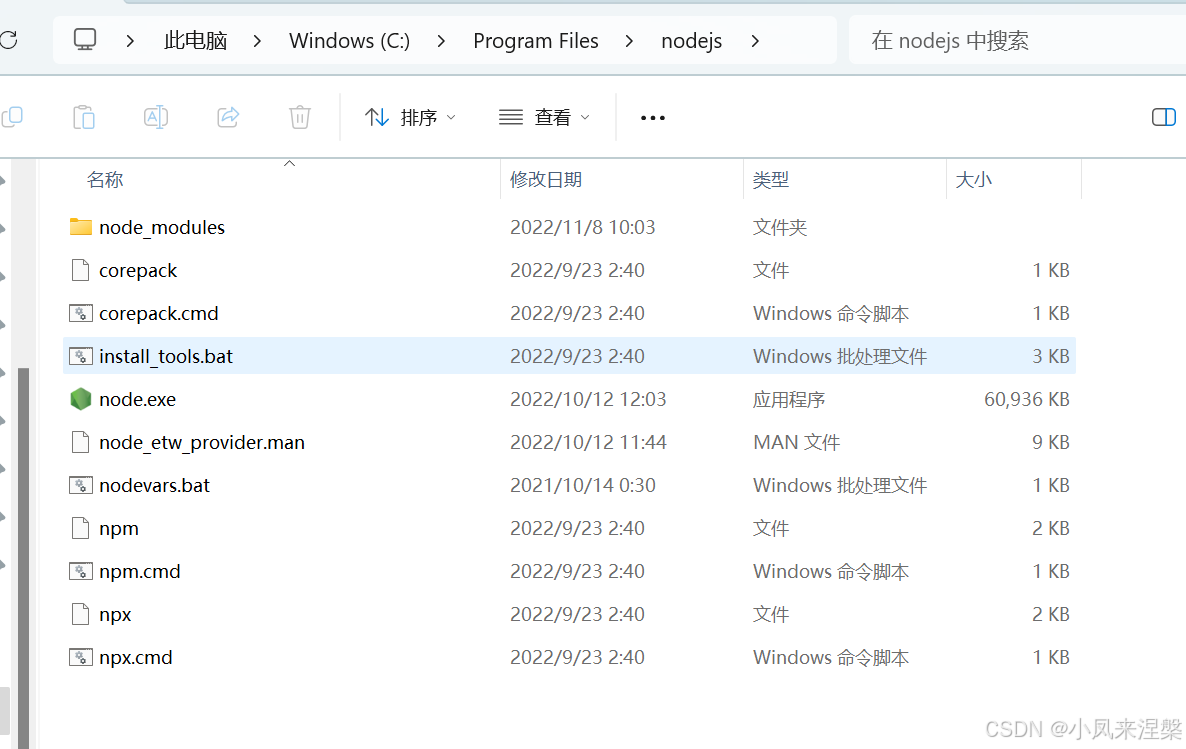1186x749 pixels.
Task: Click the 在 nodejs 中搜索 search box
Action: point(1017,40)
